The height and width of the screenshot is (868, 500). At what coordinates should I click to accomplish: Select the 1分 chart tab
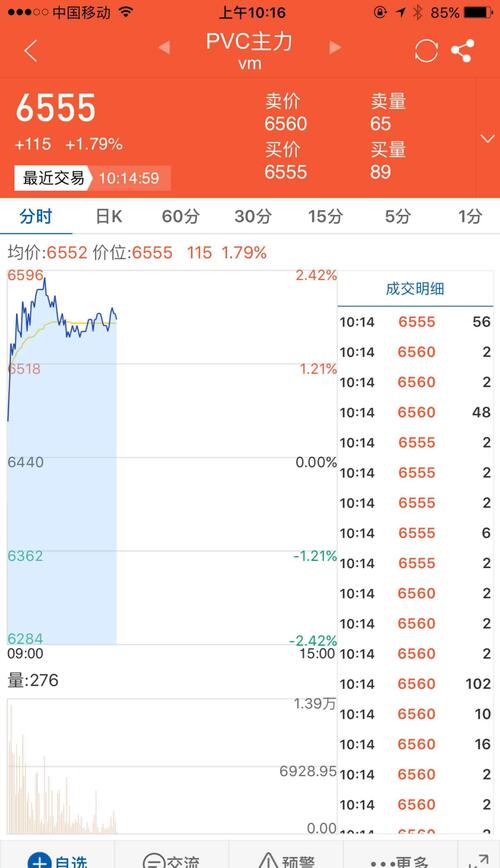[x=470, y=216]
